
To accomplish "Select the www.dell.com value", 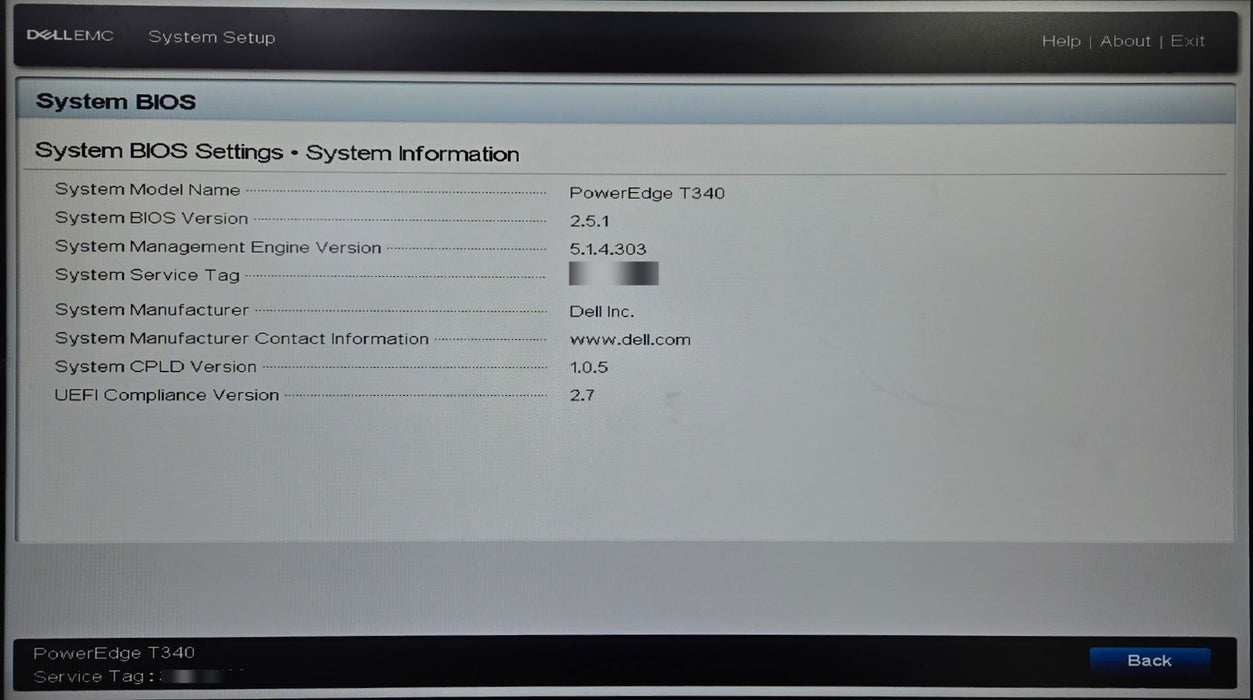I will [x=630, y=340].
